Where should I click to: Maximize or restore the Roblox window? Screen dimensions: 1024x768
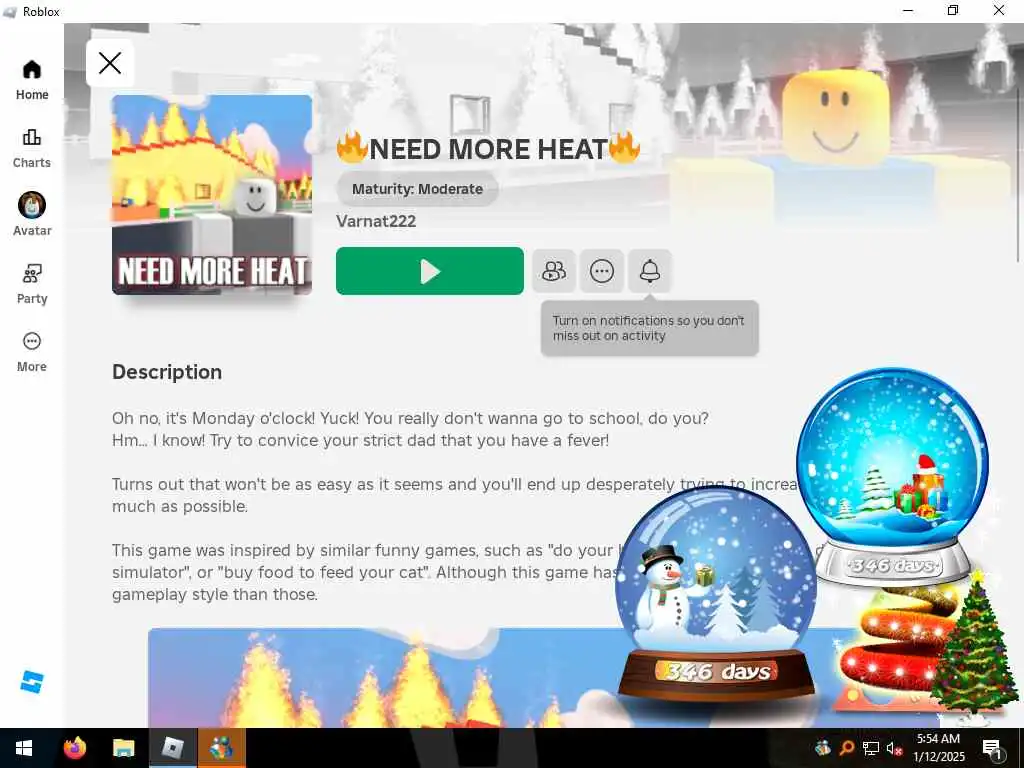click(953, 10)
